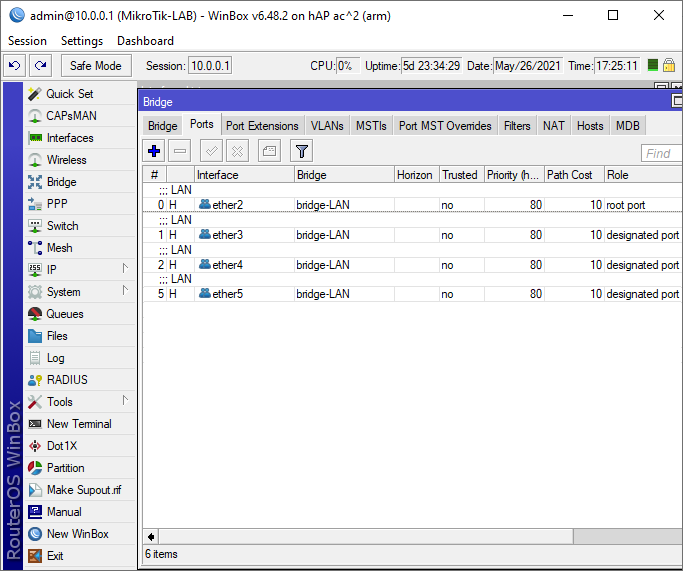This screenshot has height=571, width=683.
Task: Click the cross Disable icon
Action: coord(237,151)
